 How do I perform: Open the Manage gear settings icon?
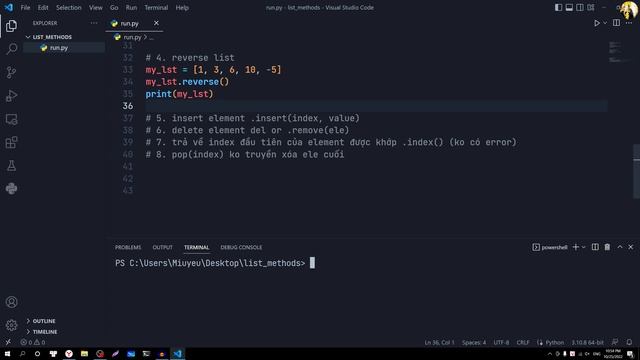pos(11,325)
